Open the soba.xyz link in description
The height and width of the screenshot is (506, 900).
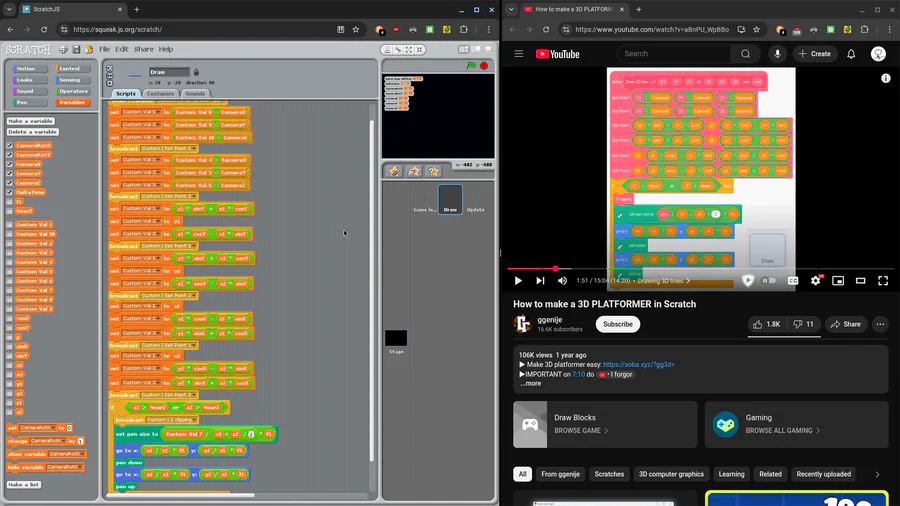tap(639, 365)
